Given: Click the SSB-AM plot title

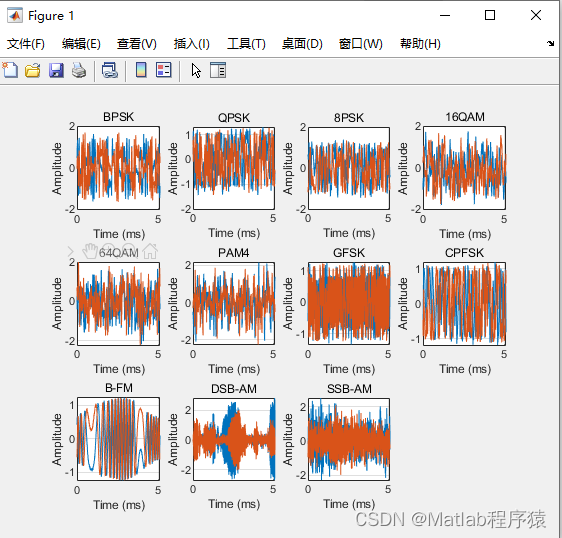Looking at the screenshot, I should coord(349,389).
